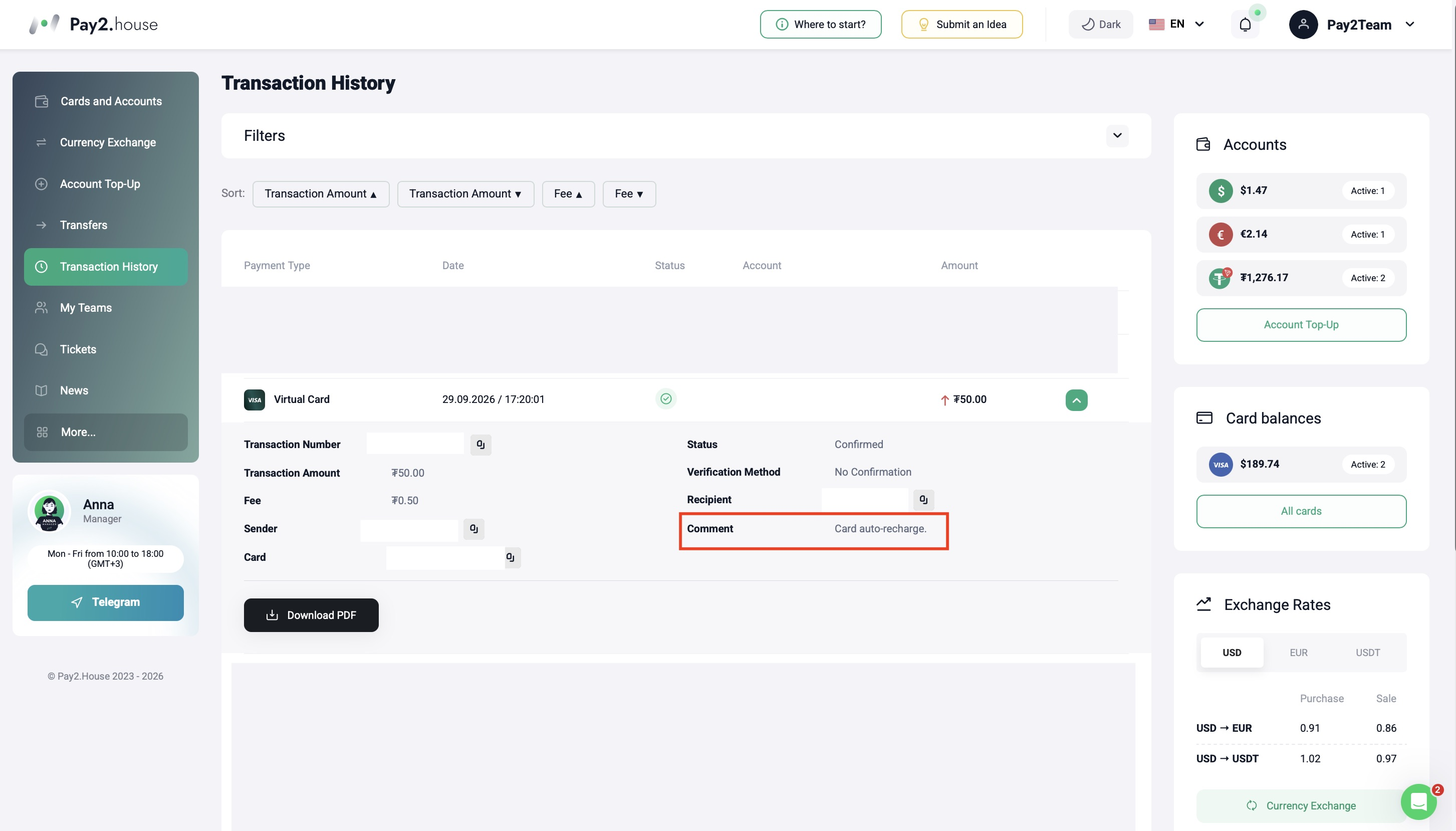Click the Pay2.house logo
The height and width of the screenshot is (831, 1456).
click(94, 24)
